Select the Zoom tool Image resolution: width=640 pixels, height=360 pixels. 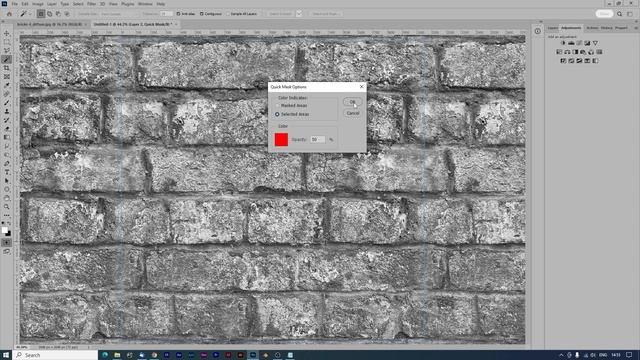[7, 207]
